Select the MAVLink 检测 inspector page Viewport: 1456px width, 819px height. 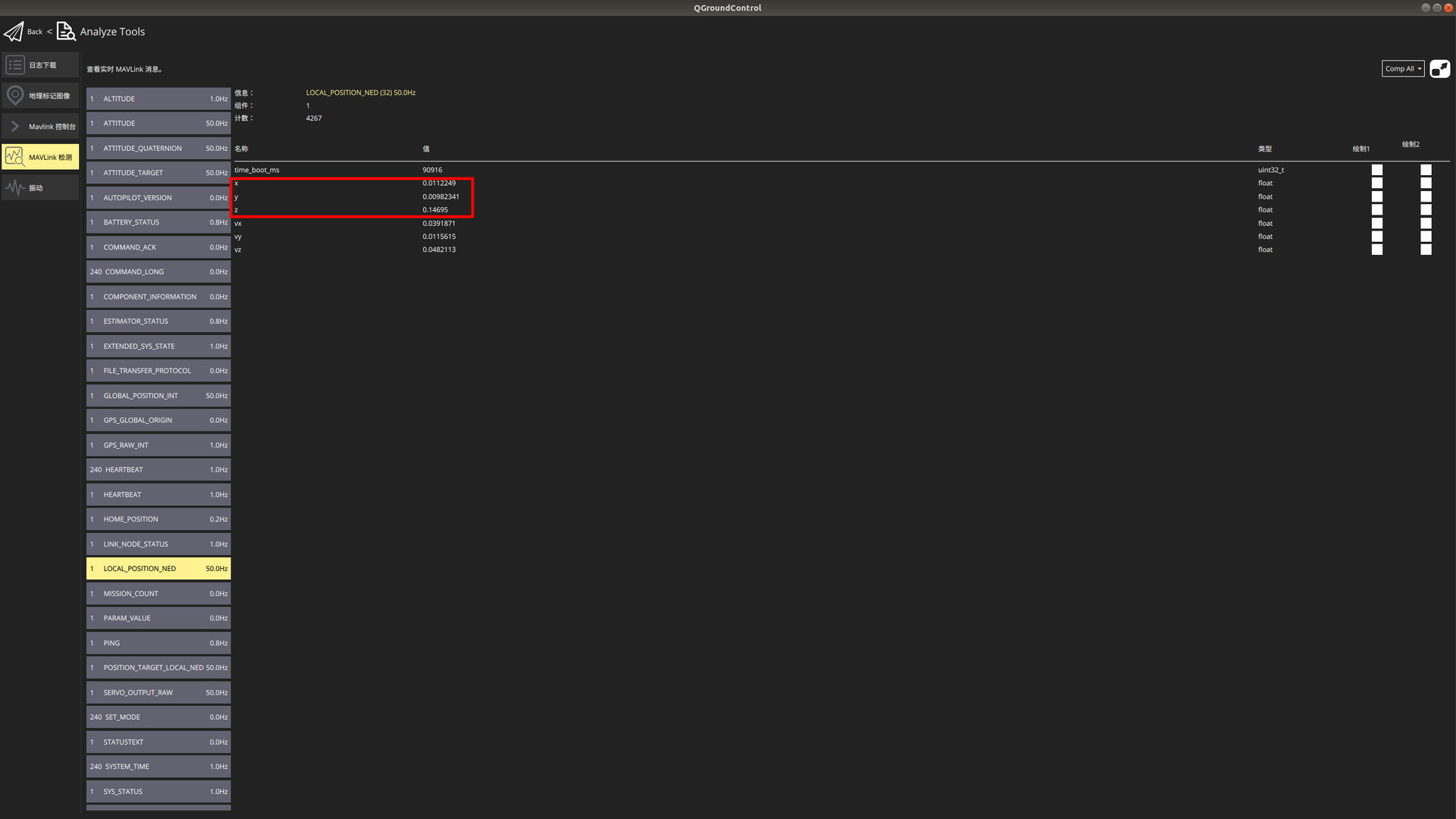(40, 157)
